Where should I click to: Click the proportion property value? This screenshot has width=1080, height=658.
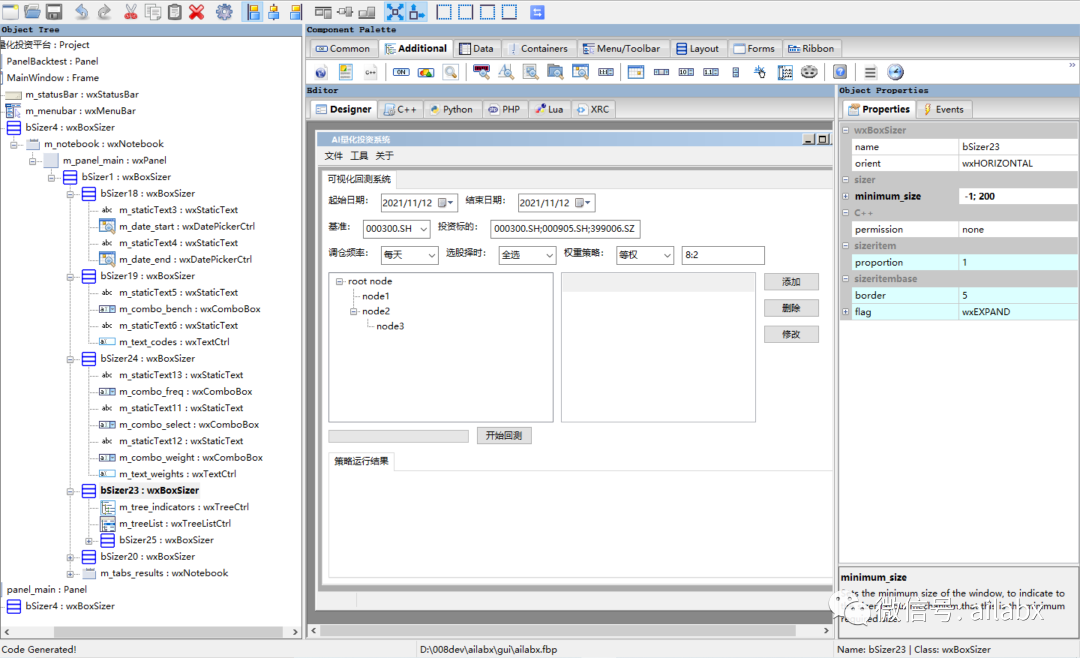(1018, 263)
